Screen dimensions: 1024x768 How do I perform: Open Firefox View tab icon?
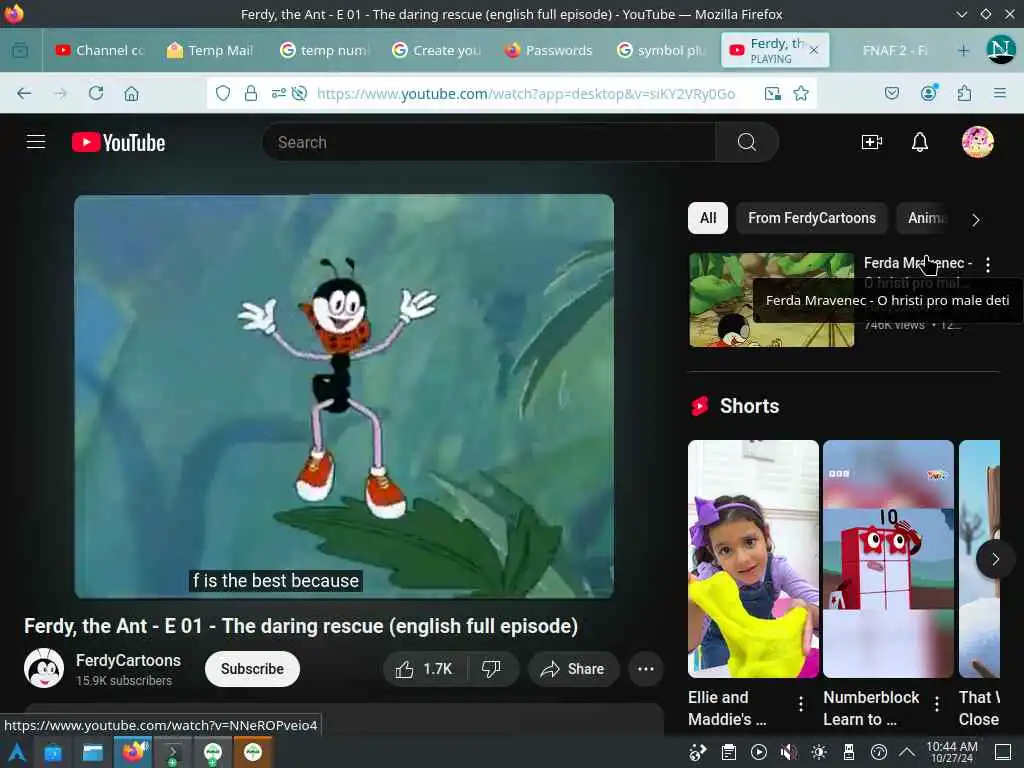(20, 50)
